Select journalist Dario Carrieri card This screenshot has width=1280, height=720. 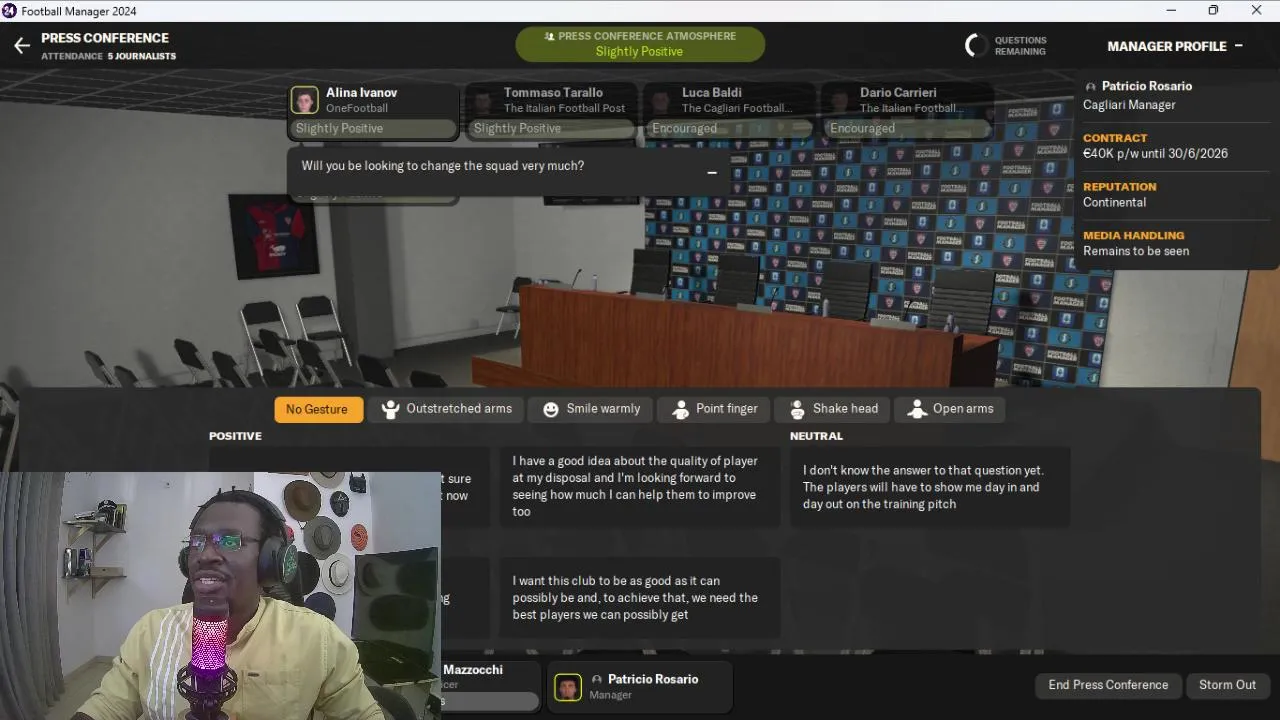point(906,112)
